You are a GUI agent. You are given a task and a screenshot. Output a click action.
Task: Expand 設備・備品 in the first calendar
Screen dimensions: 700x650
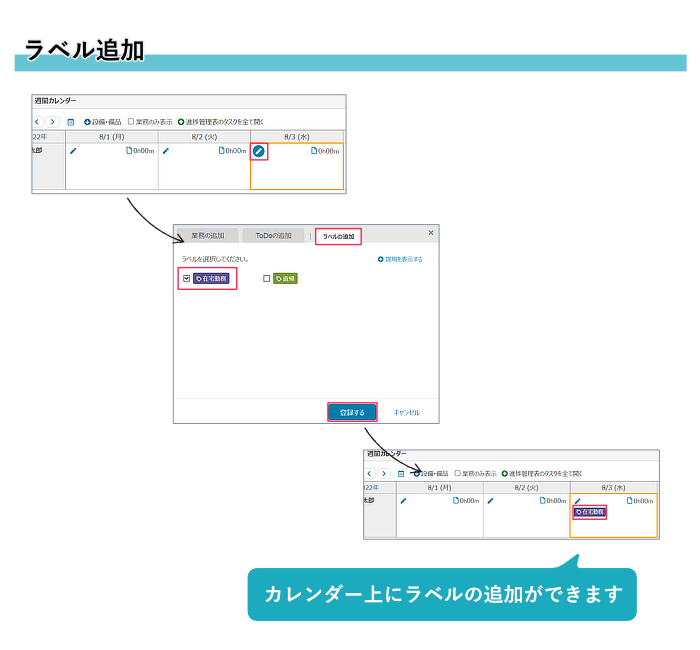coord(87,122)
